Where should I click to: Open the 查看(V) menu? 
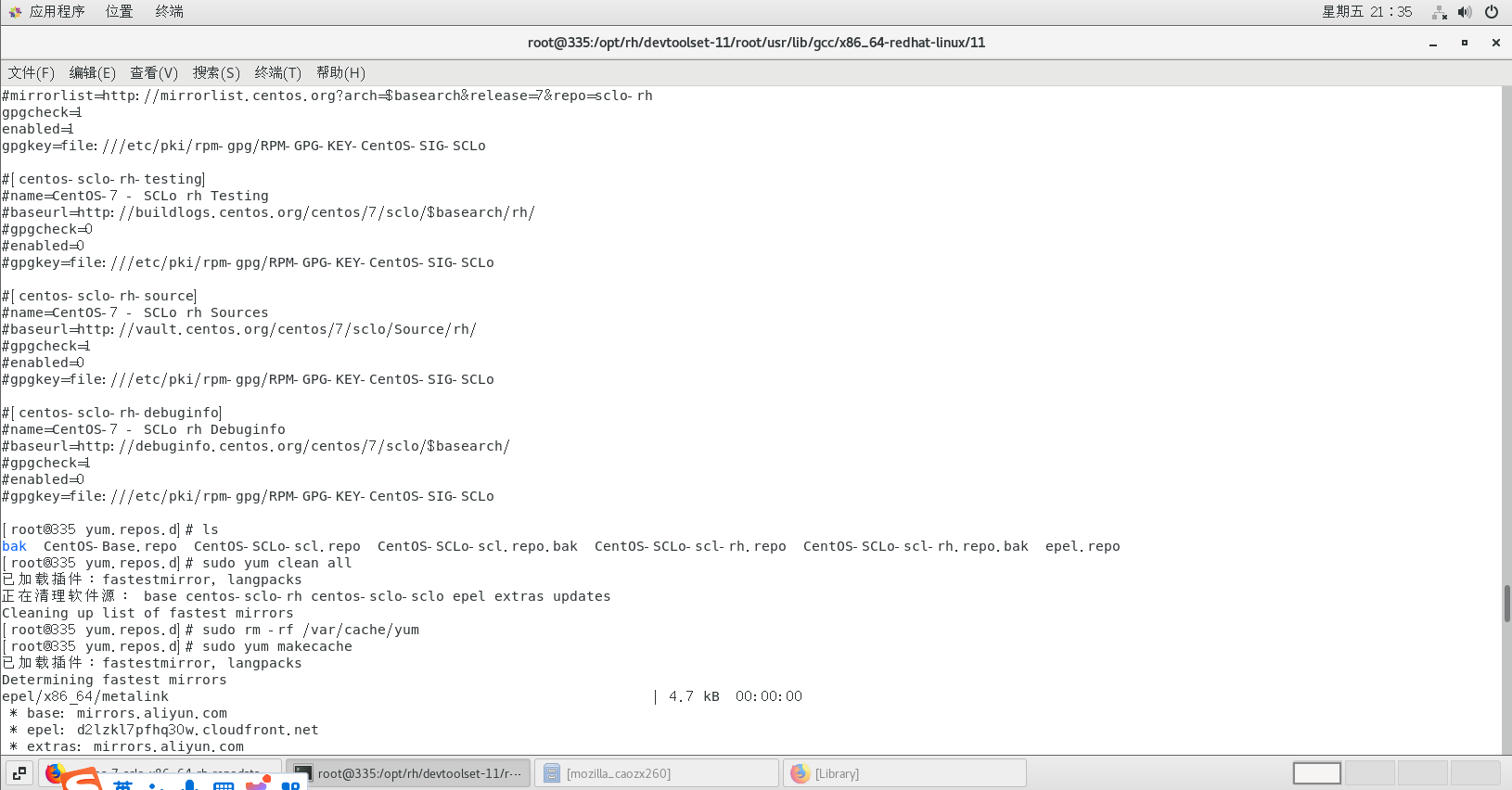(153, 73)
